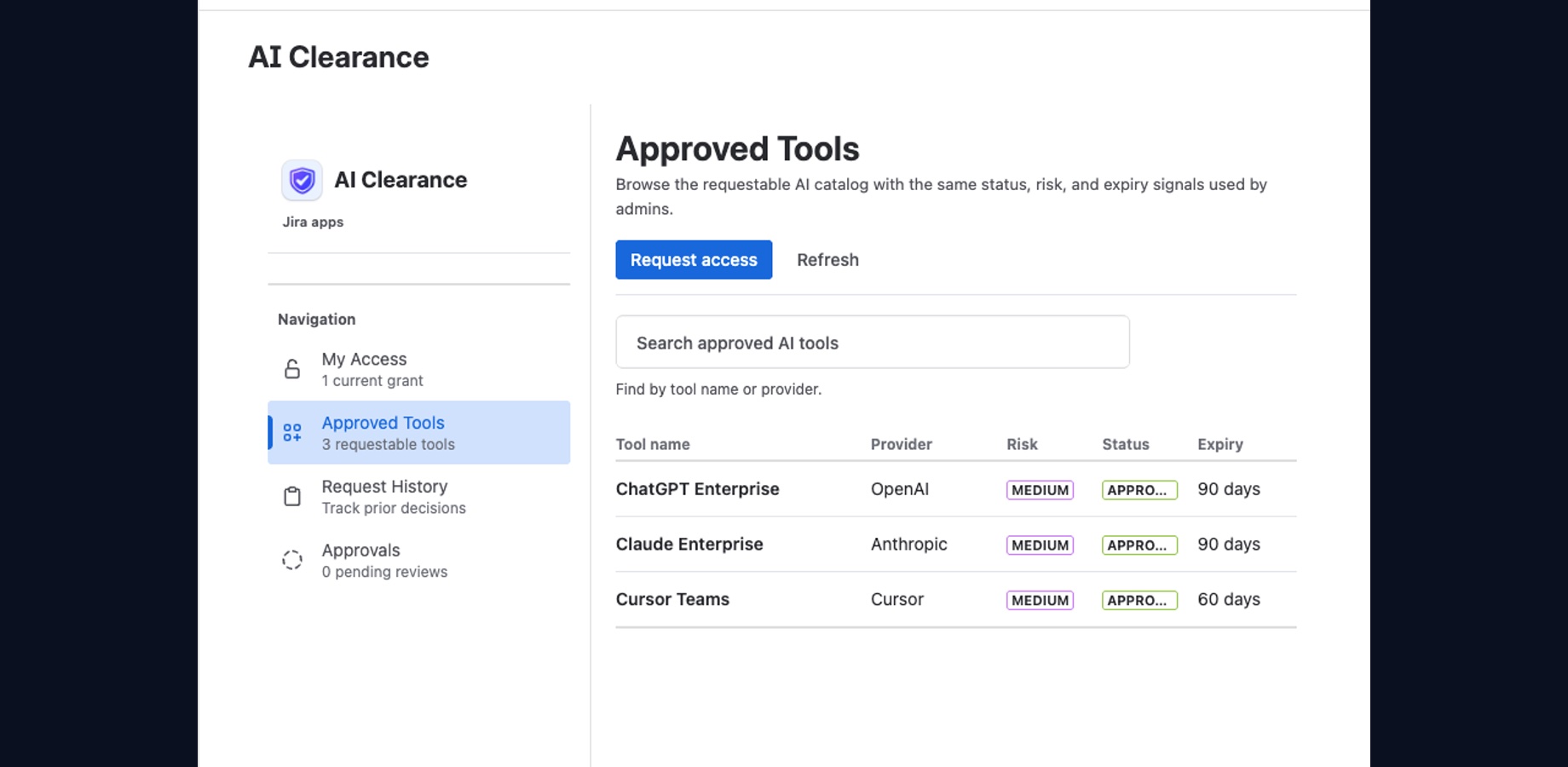The height and width of the screenshot is (767, 1568).
Task: Click the APPRO... status badge for Cursor Teams
Action: (1139, 601)
